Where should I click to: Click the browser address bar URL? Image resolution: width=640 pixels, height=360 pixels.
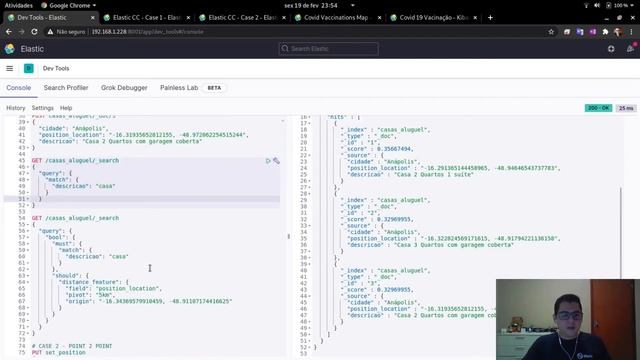147,32
